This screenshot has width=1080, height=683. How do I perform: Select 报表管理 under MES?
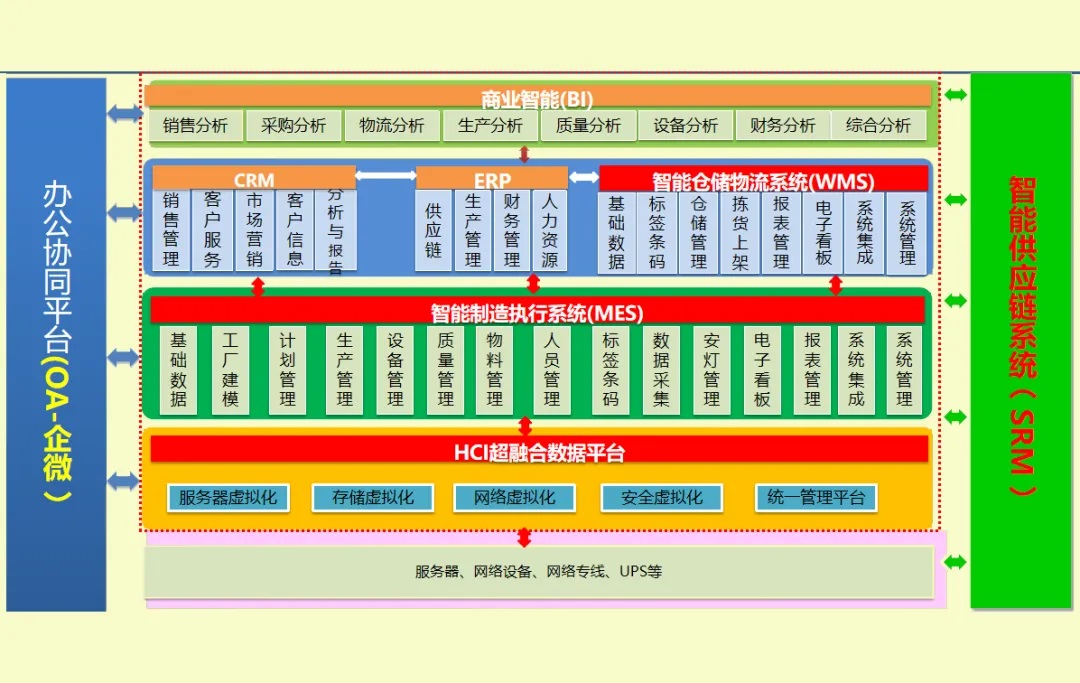(x=812, y=370)
